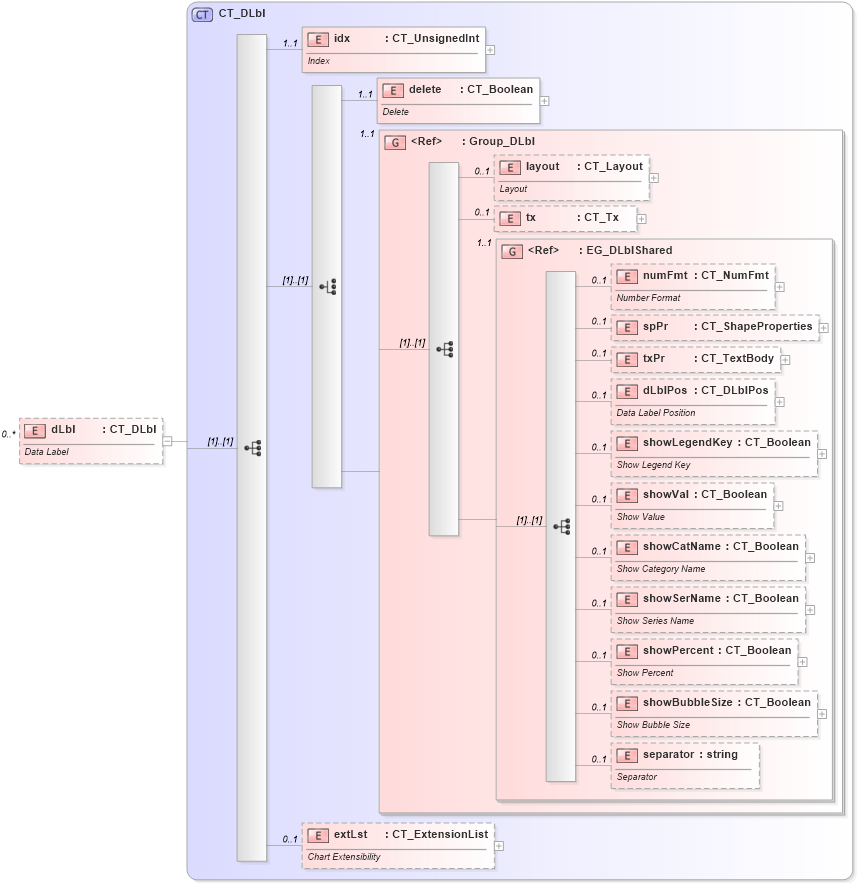Expand the idx element with its plus icon
This screenshot has width=857, height=883.
[489, 50]
